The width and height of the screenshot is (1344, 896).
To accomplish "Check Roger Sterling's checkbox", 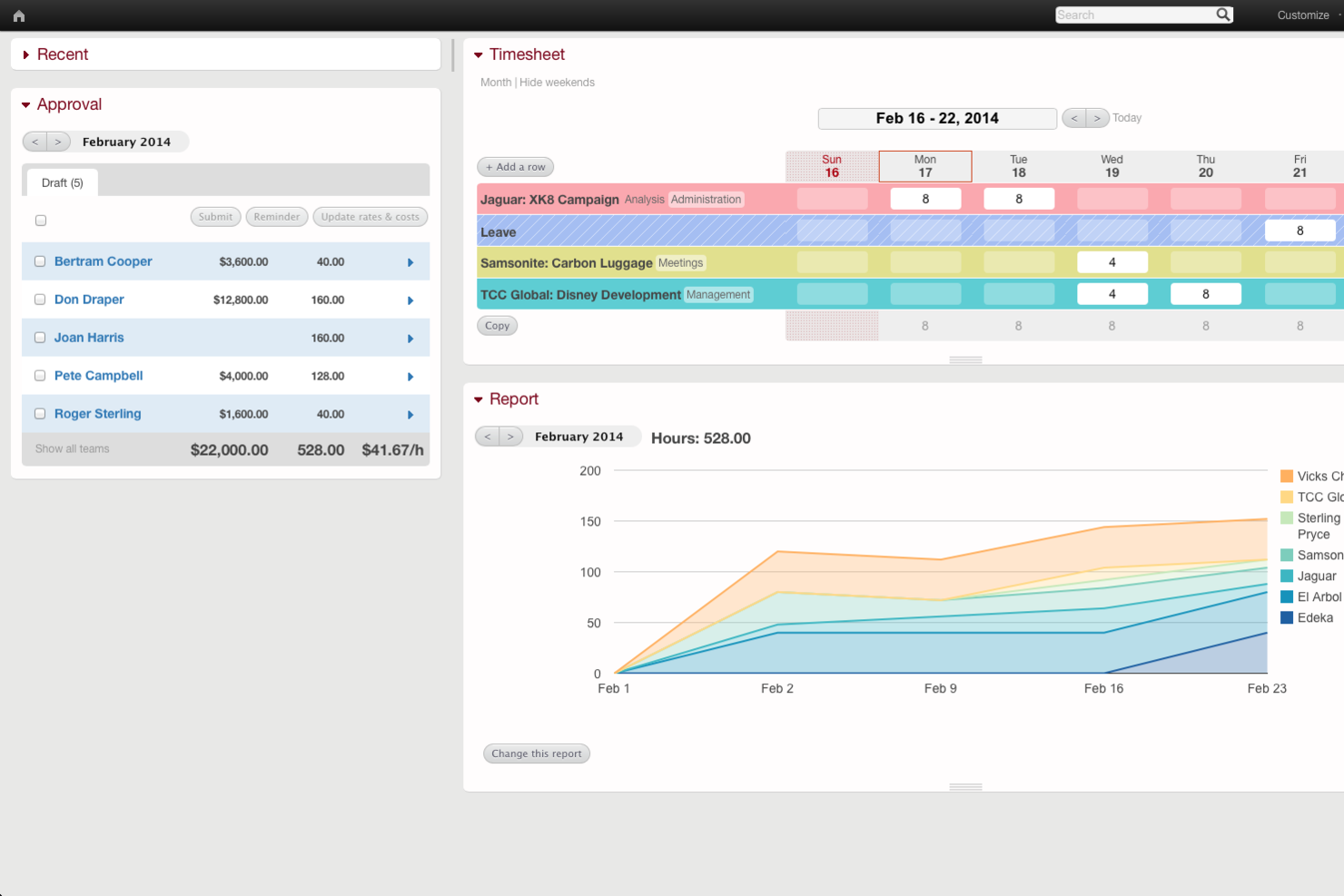I will click(x=40, y=413).
